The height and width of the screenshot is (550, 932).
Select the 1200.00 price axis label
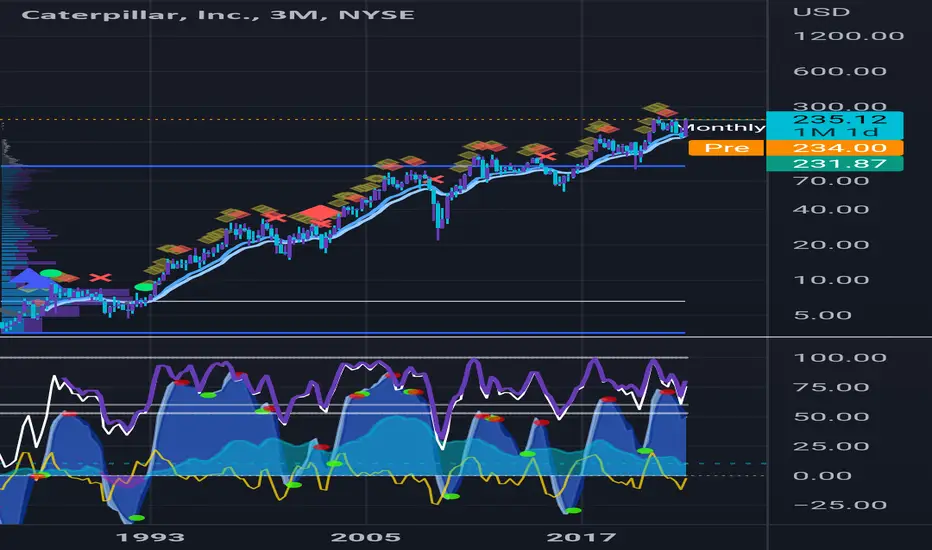(849, 36)
